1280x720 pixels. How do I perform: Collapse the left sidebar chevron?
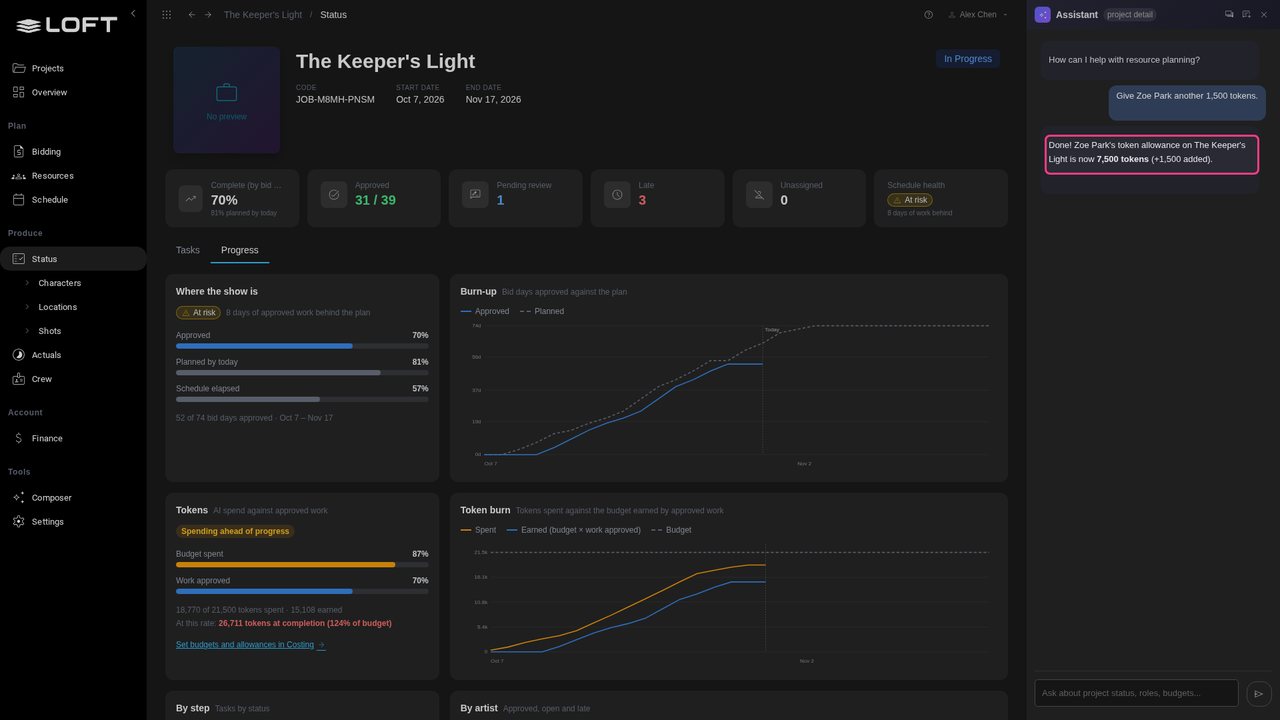click(x=133, y=14)
